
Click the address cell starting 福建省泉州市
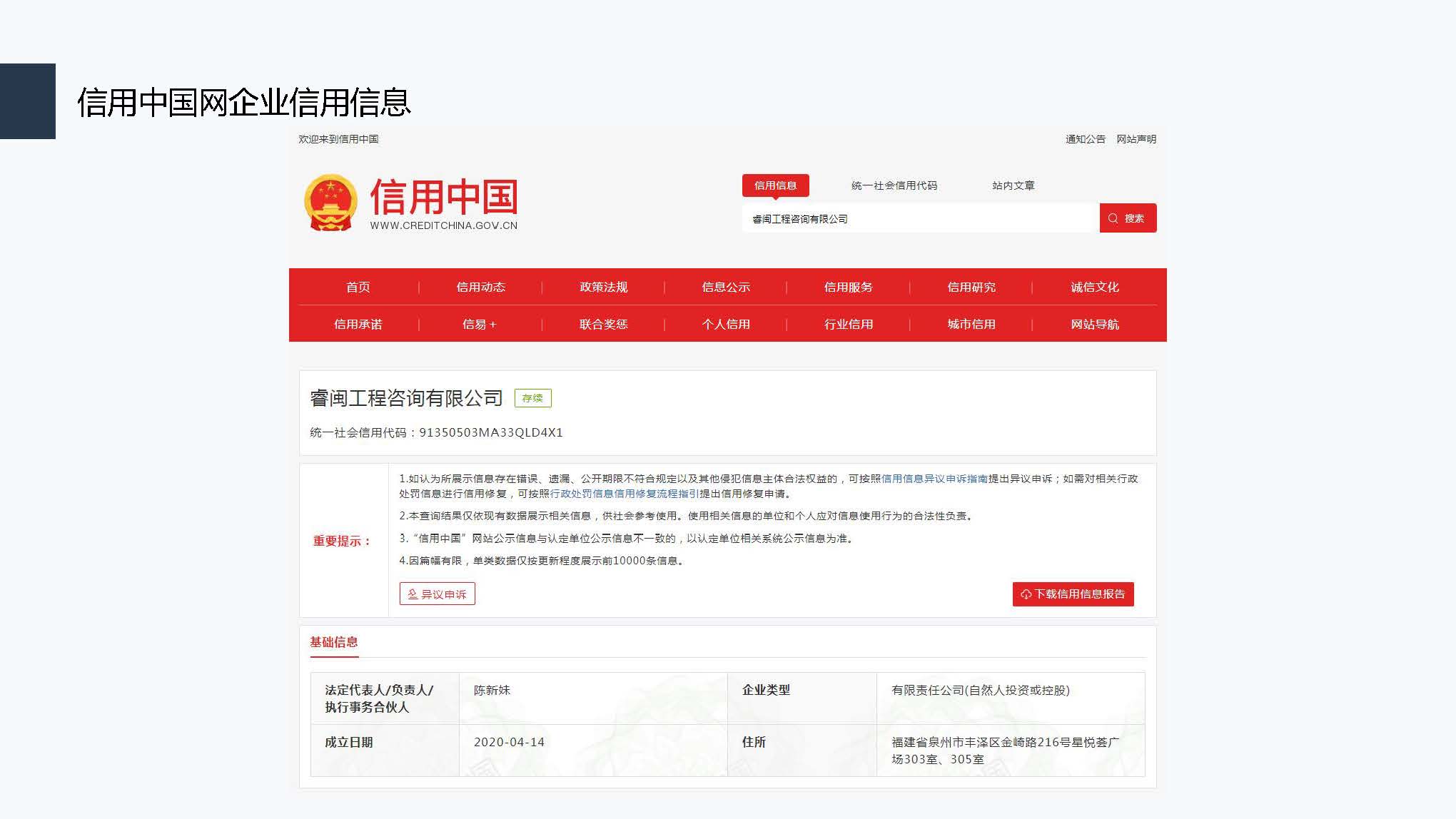[1011, 751]
